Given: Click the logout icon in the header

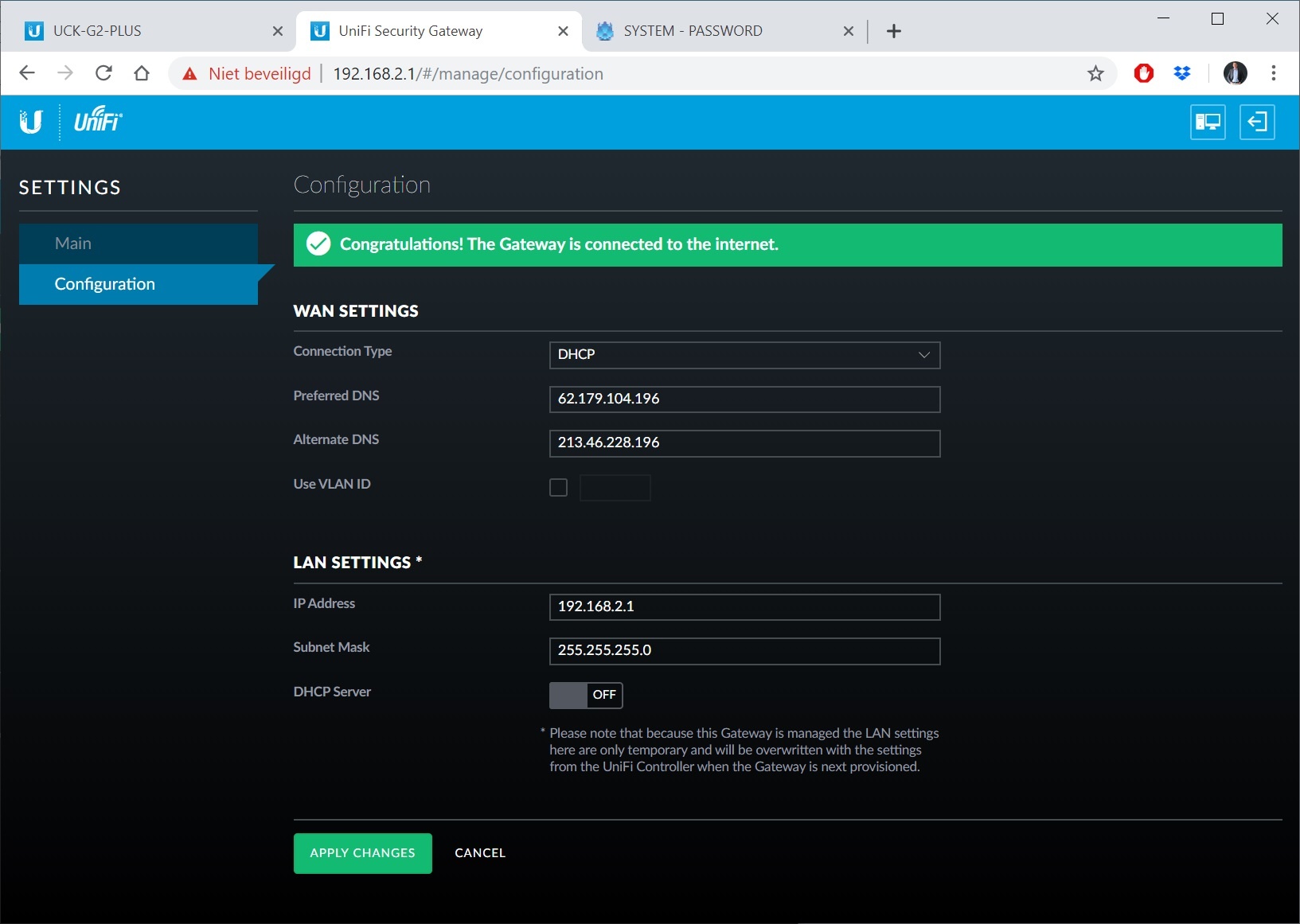Looking at the screenshot, I should (x=1257, y=122).
